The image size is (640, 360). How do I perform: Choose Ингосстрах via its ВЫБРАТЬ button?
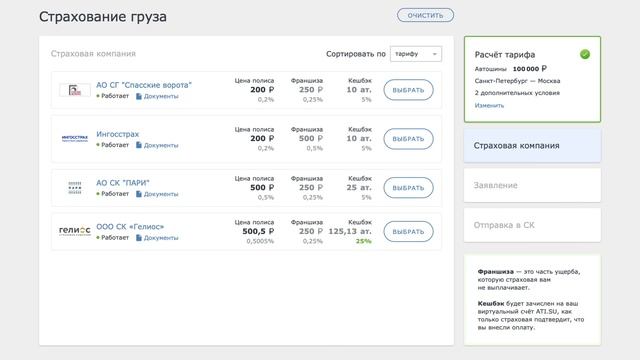tap(408, 139)
